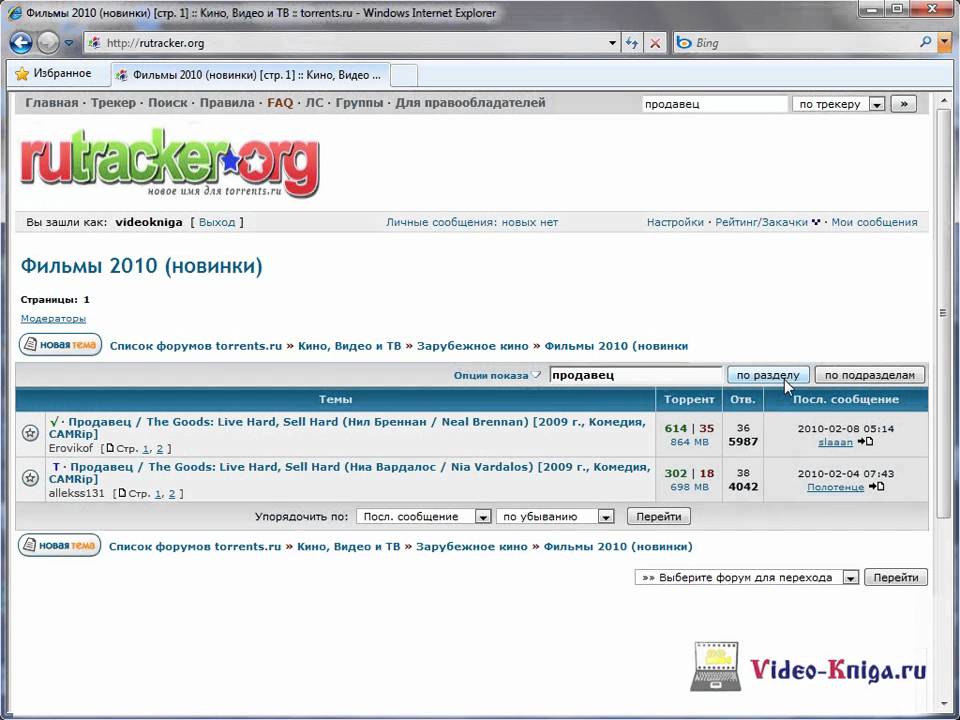This screenshot has width=960, height=720.
Task: Open the search provider dropdown arrow
Action: [945, 43]
